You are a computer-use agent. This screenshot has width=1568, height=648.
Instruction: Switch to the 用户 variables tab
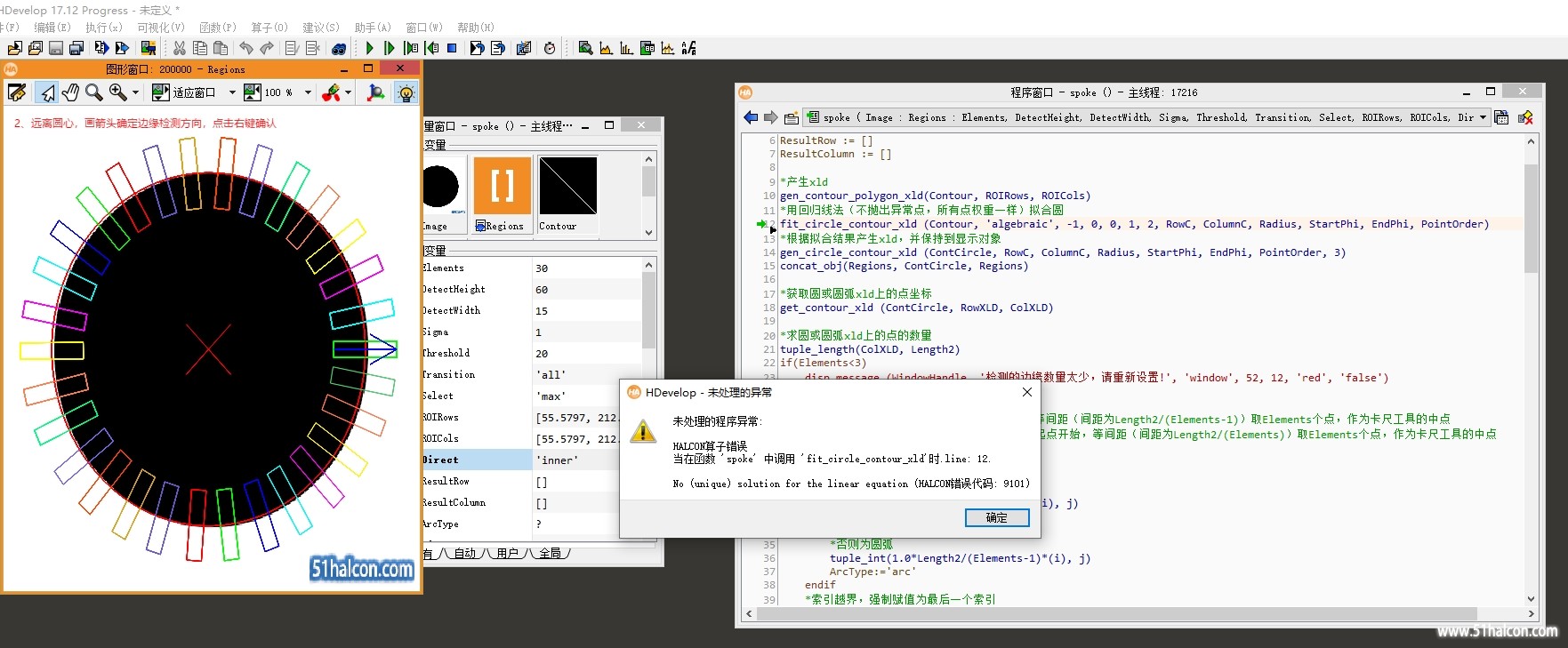pos(507,553)
